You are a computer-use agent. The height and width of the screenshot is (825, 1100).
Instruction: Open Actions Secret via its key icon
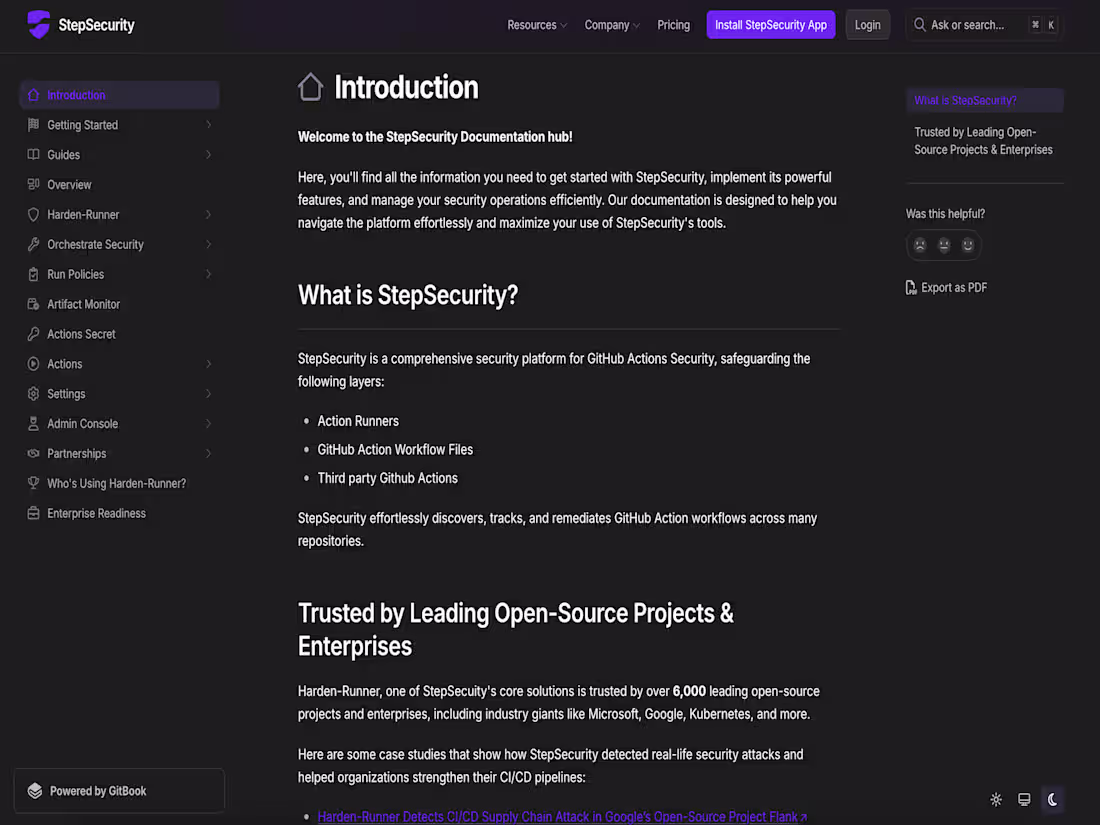coord(34,334)
